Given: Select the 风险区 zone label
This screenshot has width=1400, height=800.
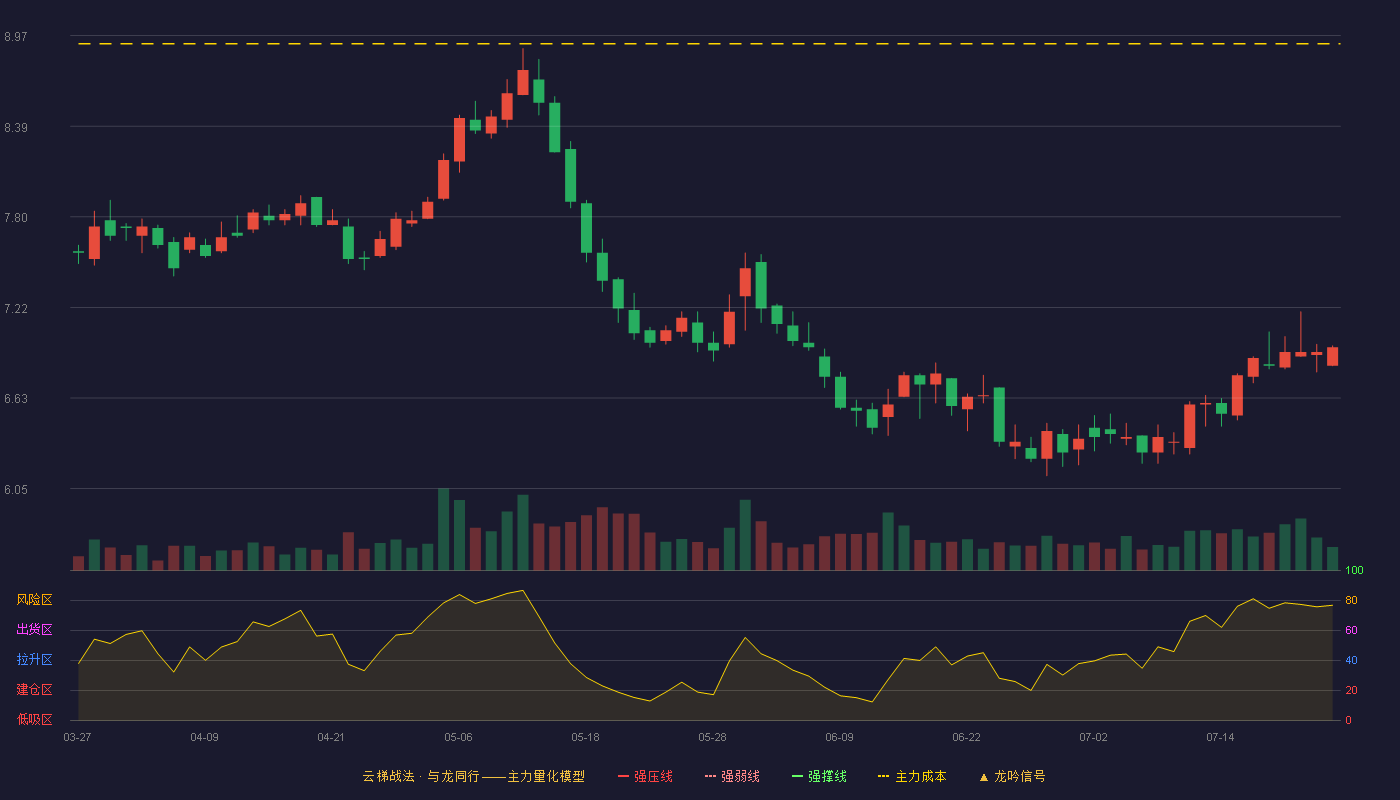Looking at the screenshot, I should click(x=34, y=600).
